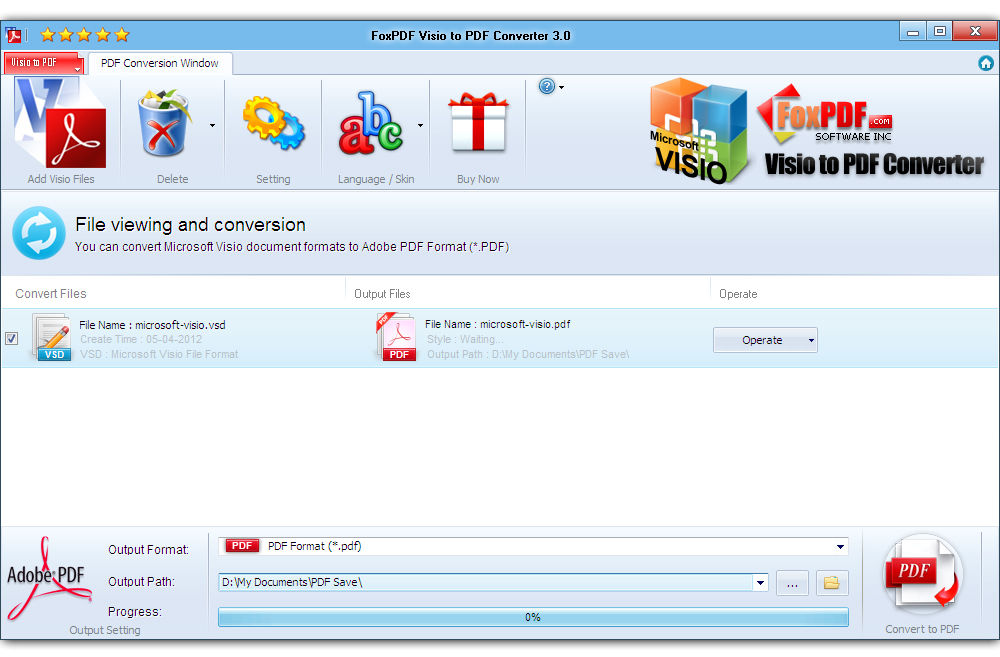This screenshot has height=657, width=1000.
Task: Click 'Style : Waiting...' text
Action: tap(465, 339)
